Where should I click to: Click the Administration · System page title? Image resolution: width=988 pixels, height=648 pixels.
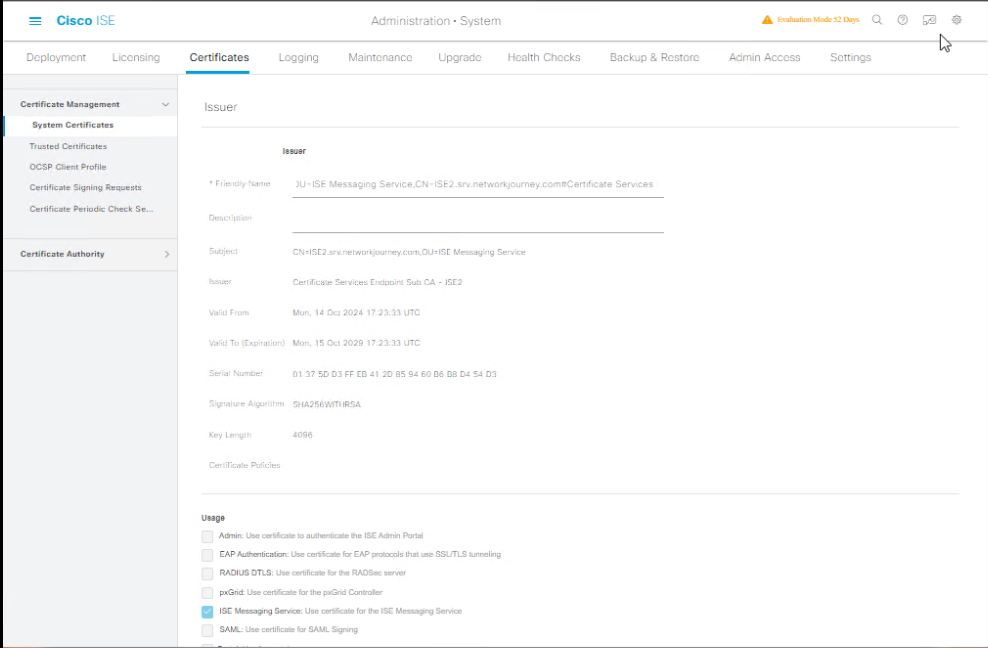436,21
